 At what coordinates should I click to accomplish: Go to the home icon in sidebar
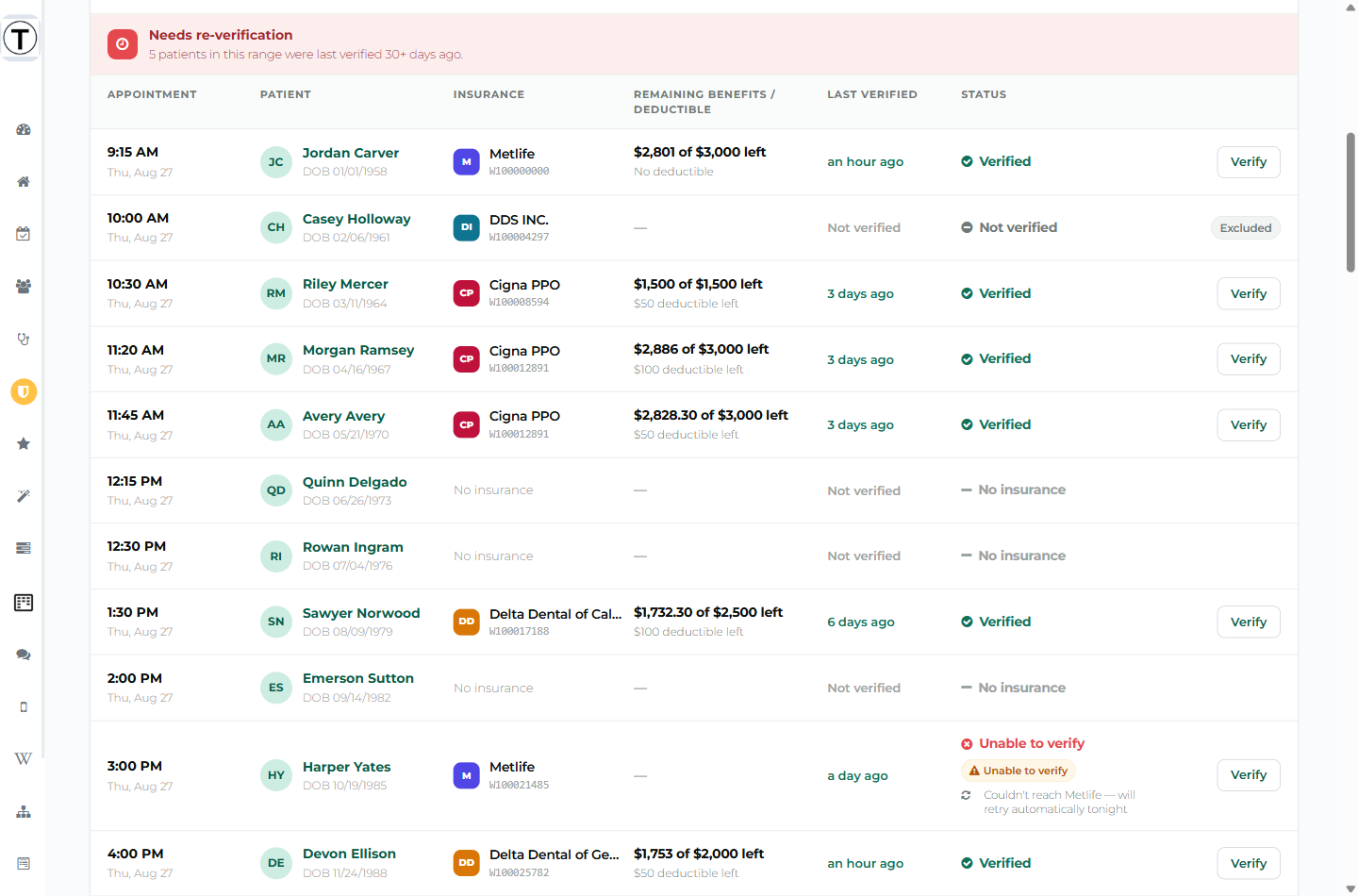click(x=24, y=182)
